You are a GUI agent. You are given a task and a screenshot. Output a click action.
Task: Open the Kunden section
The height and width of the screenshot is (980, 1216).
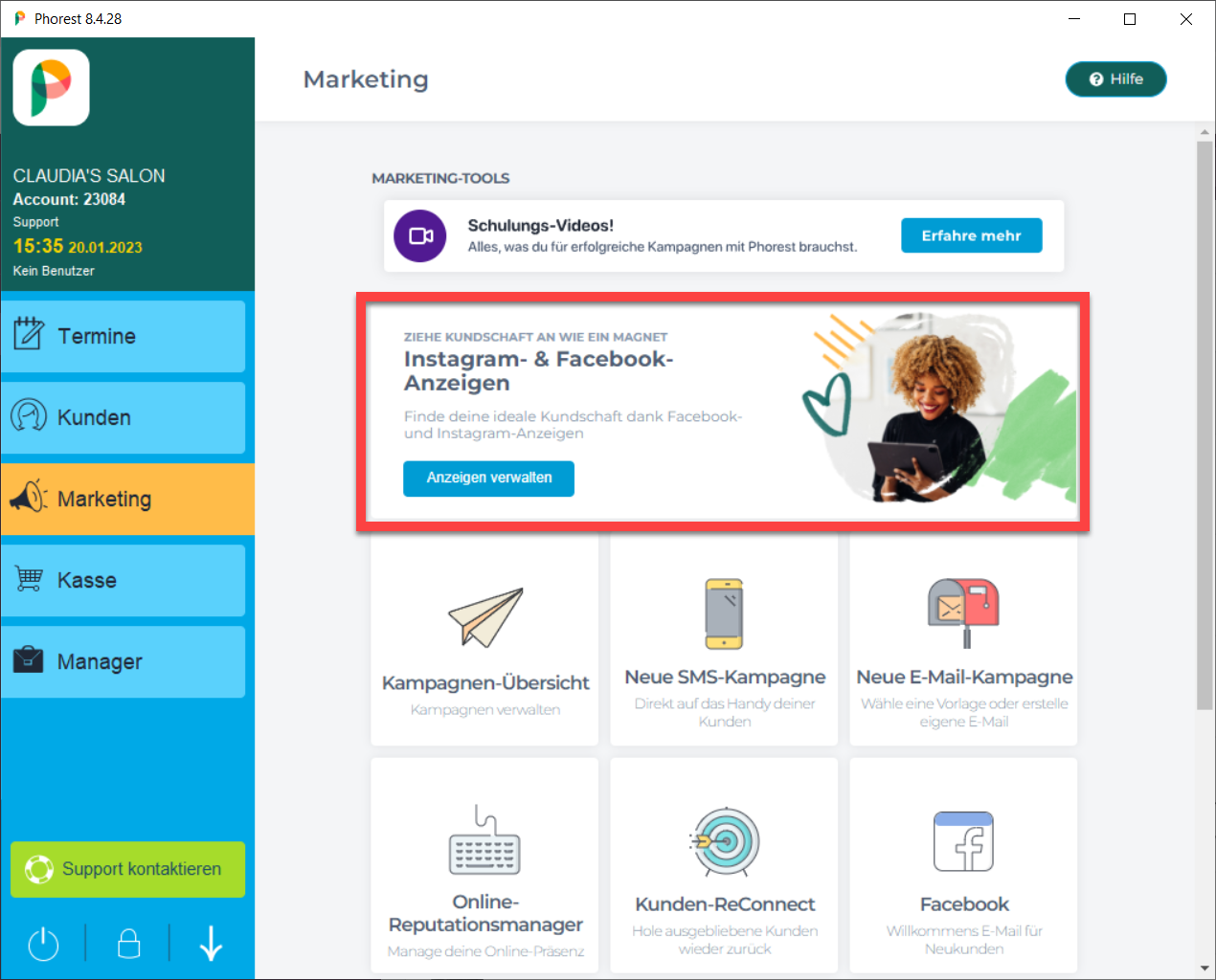tap(123, 417)
